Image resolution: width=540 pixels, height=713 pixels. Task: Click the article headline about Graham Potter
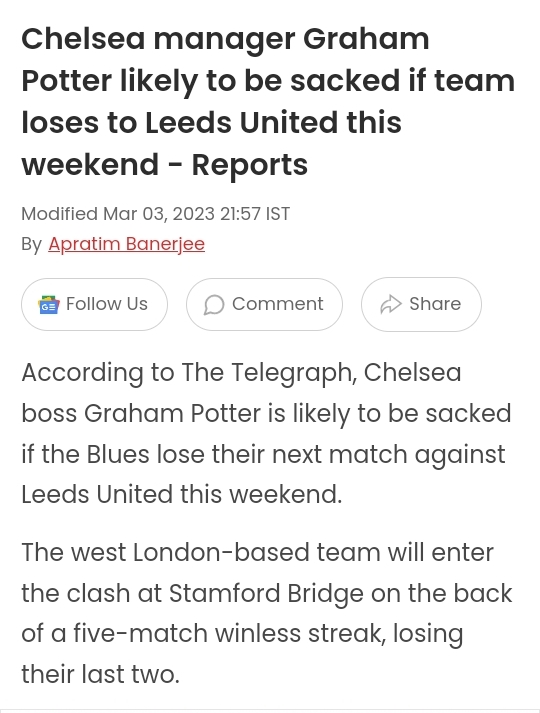268,101
